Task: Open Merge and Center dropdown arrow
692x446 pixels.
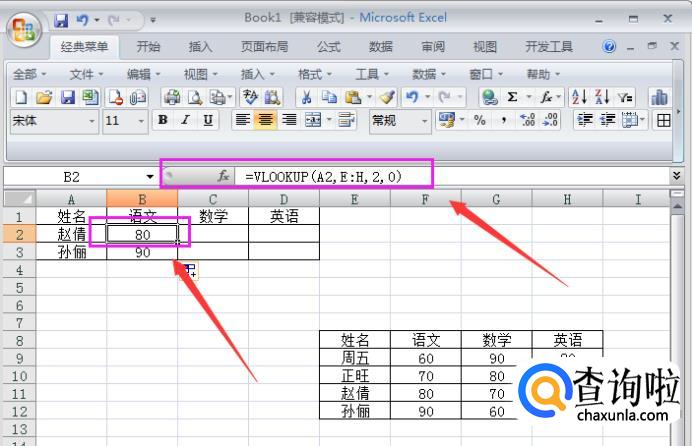Action: point(329,120)
